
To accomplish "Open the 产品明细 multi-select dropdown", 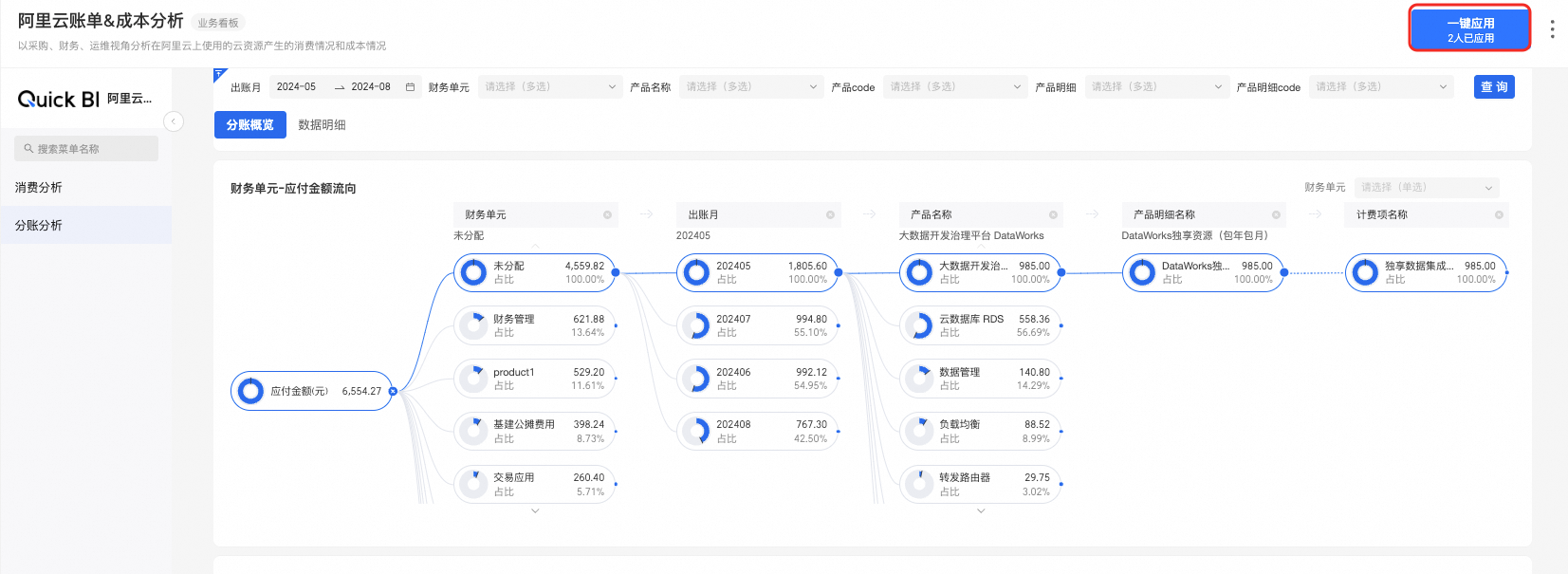I will tap(1156, 86).
